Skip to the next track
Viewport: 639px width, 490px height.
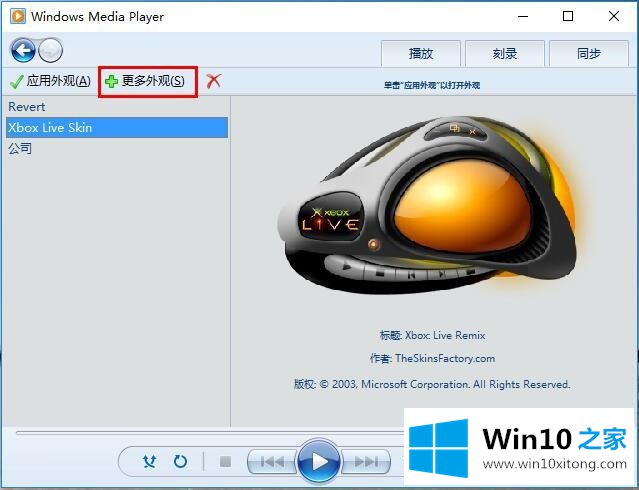(366, 461)
